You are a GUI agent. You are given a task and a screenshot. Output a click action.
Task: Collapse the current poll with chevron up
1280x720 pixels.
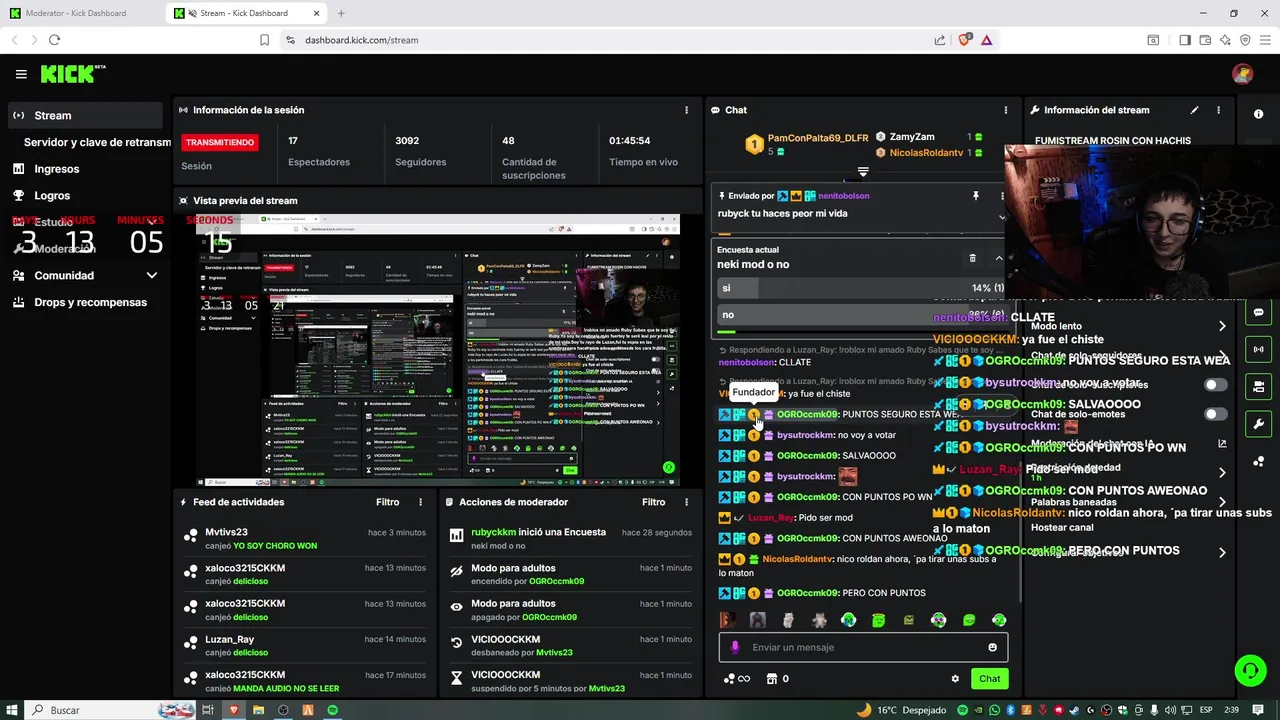998,258
